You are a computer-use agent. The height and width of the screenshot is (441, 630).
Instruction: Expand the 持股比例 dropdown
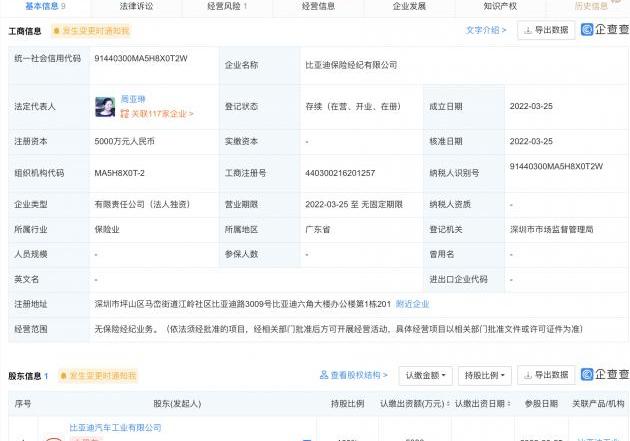[x=485, y=376]
